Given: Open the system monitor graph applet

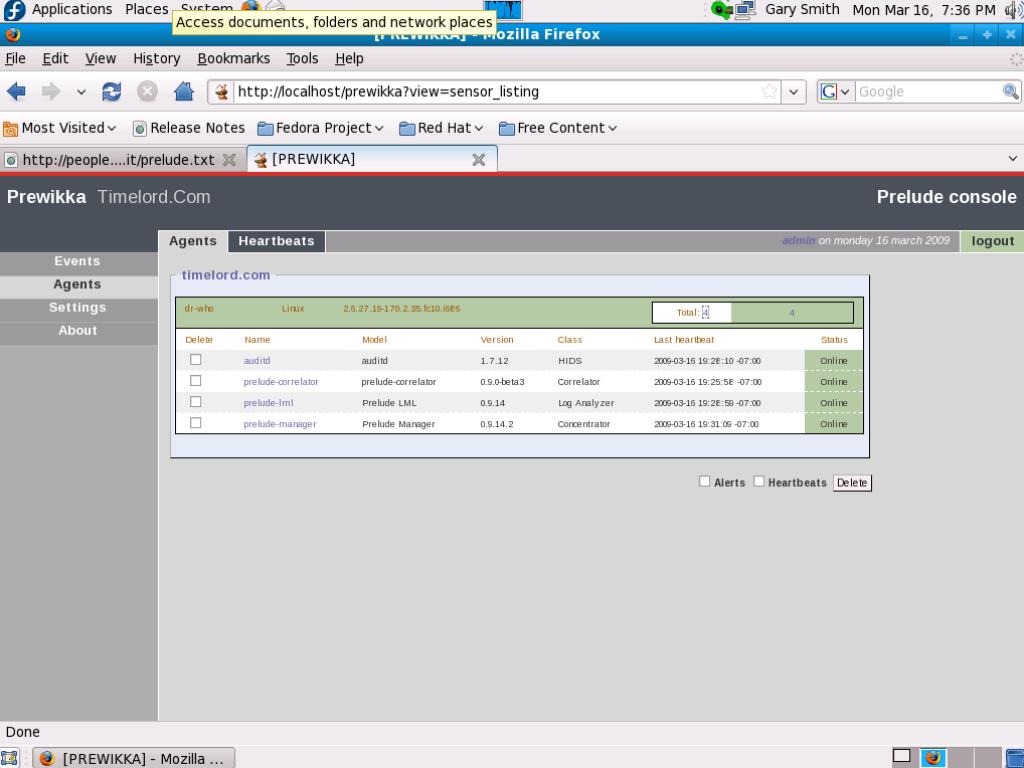Looking at the screenshot, I should click(503, 9).
